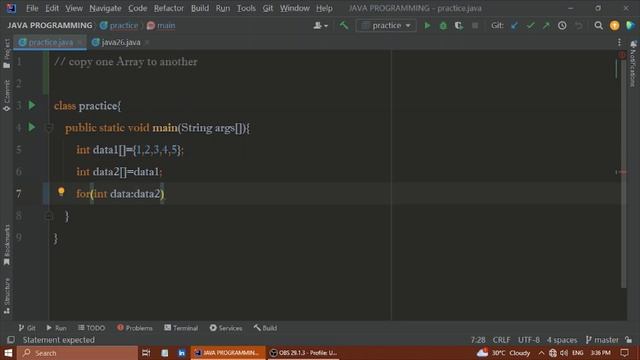Change 4 spaces indent setting
Screen dimensions: 640x360
pos(562,340)
